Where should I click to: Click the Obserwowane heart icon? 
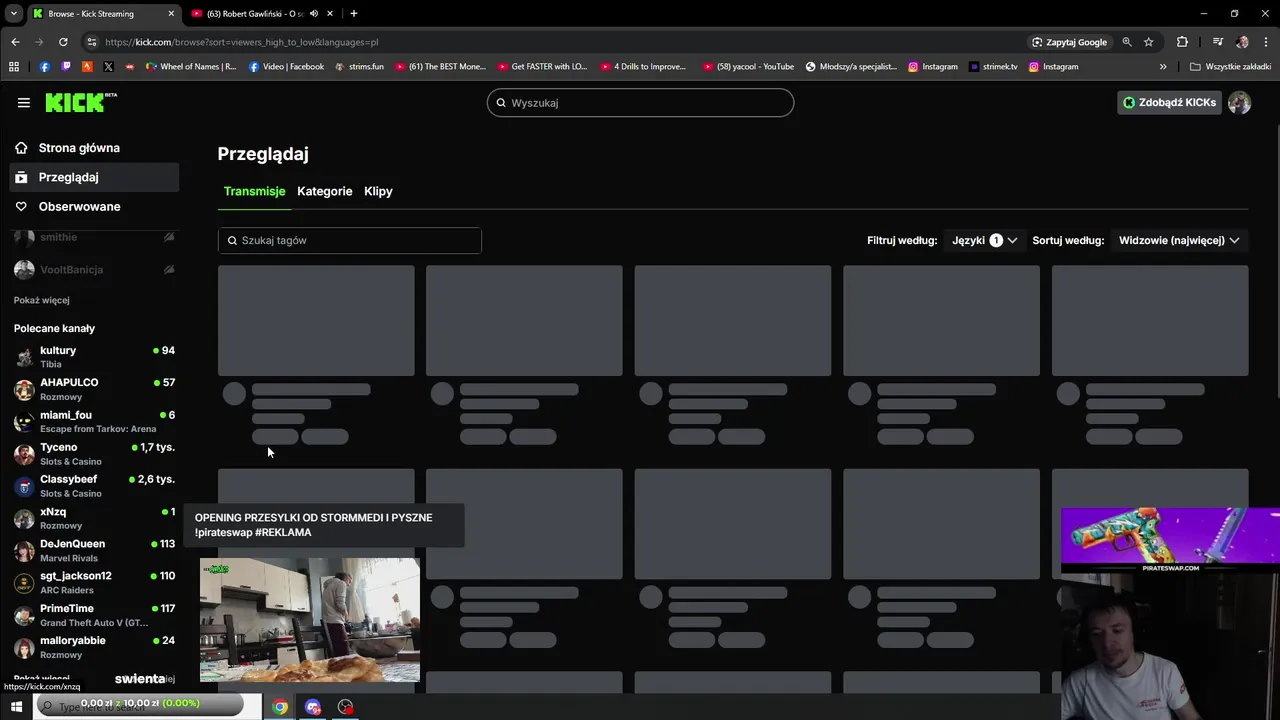pos(21,206)
